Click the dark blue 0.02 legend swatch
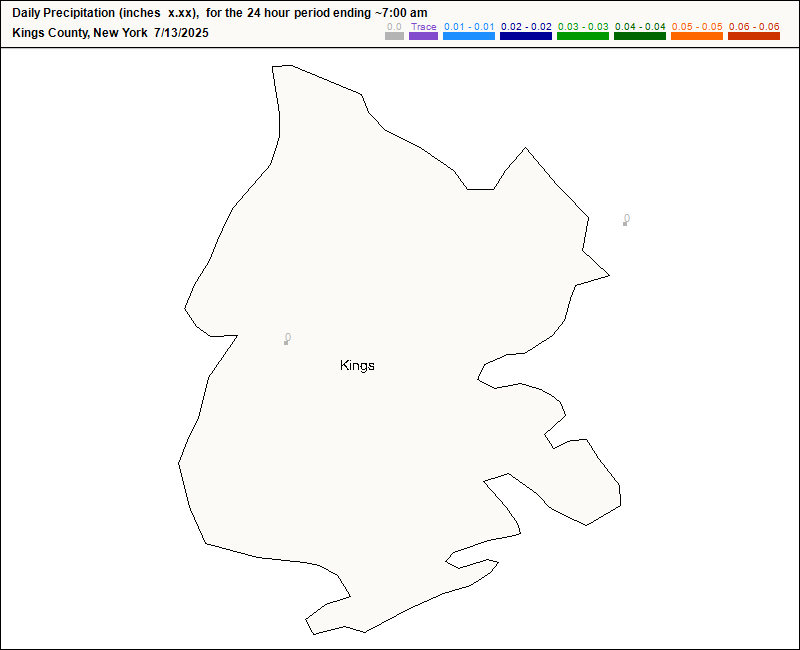 [x=526, y=36]
